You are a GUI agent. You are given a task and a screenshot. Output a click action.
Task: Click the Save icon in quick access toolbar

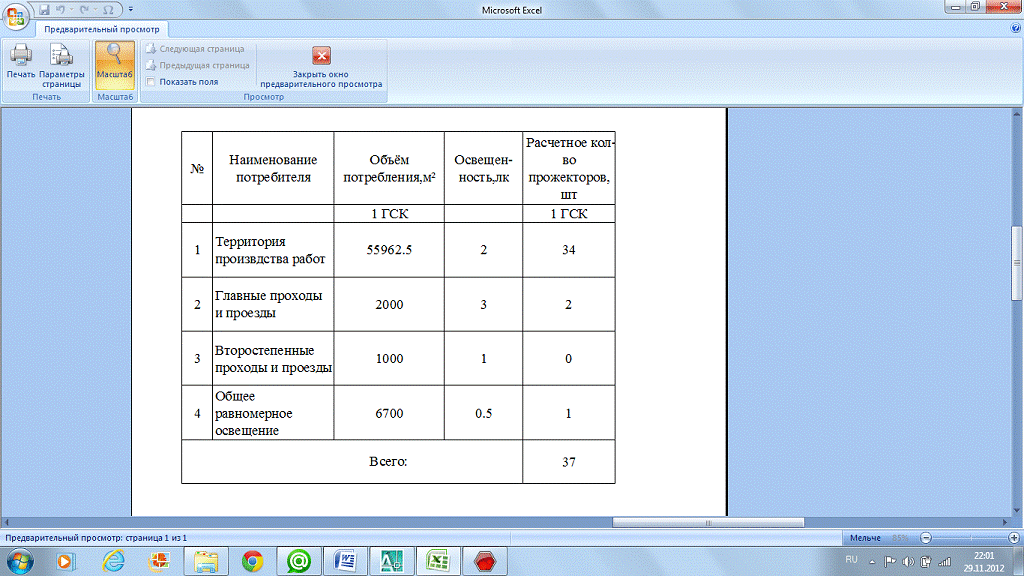click(44, 9)
